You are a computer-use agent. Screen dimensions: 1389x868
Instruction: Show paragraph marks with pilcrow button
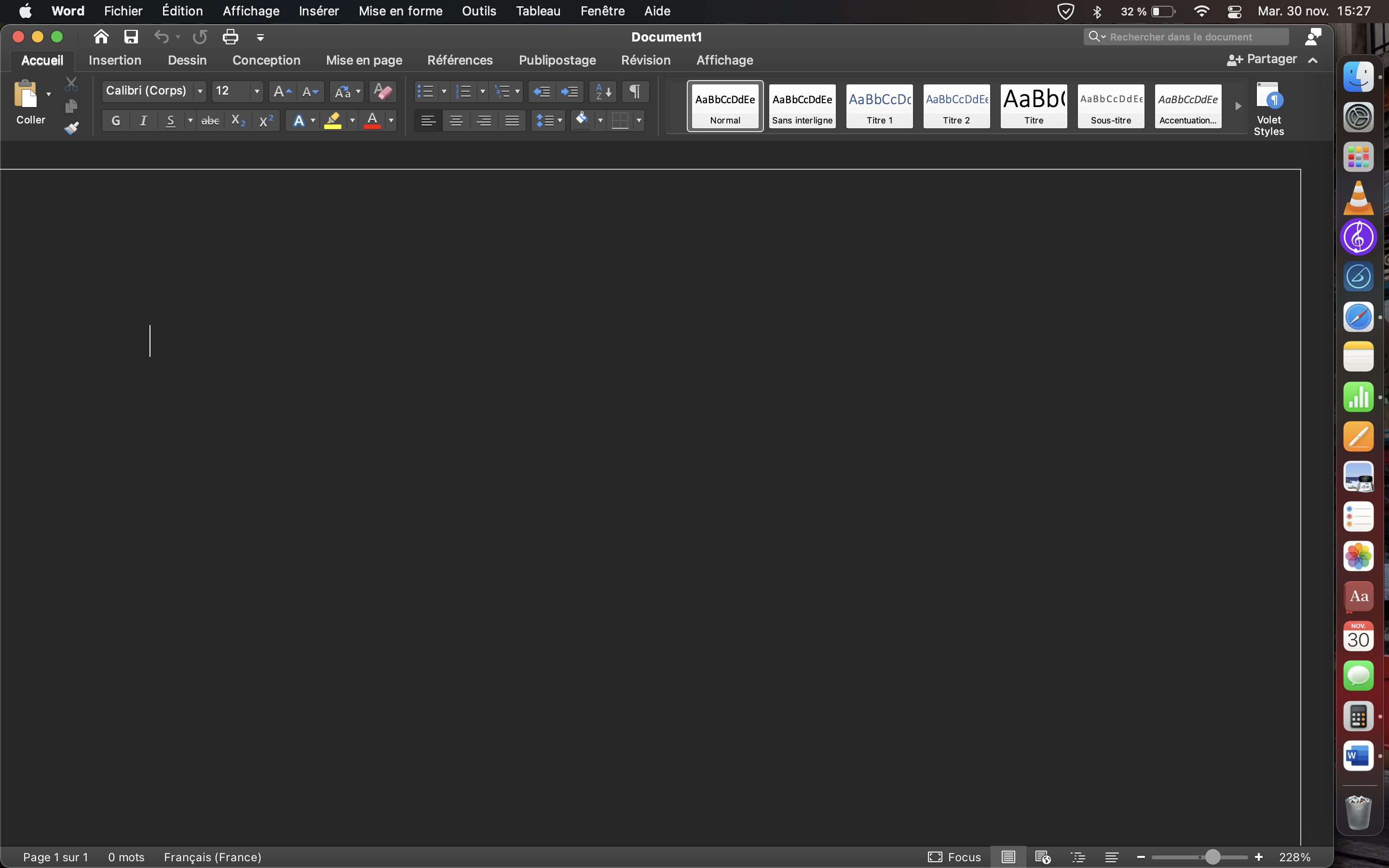[x=635, y=91]
